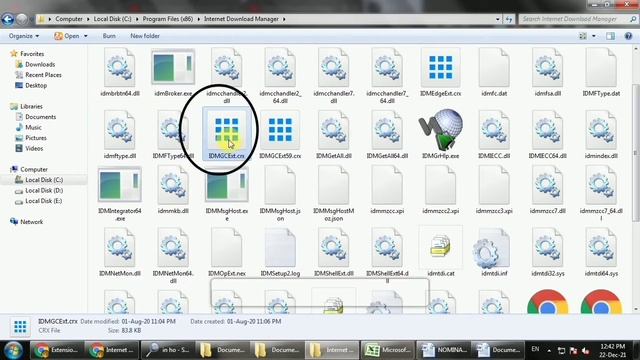
Task: Select the IDMGCExt.crx file icon
Action: [227, 130]
